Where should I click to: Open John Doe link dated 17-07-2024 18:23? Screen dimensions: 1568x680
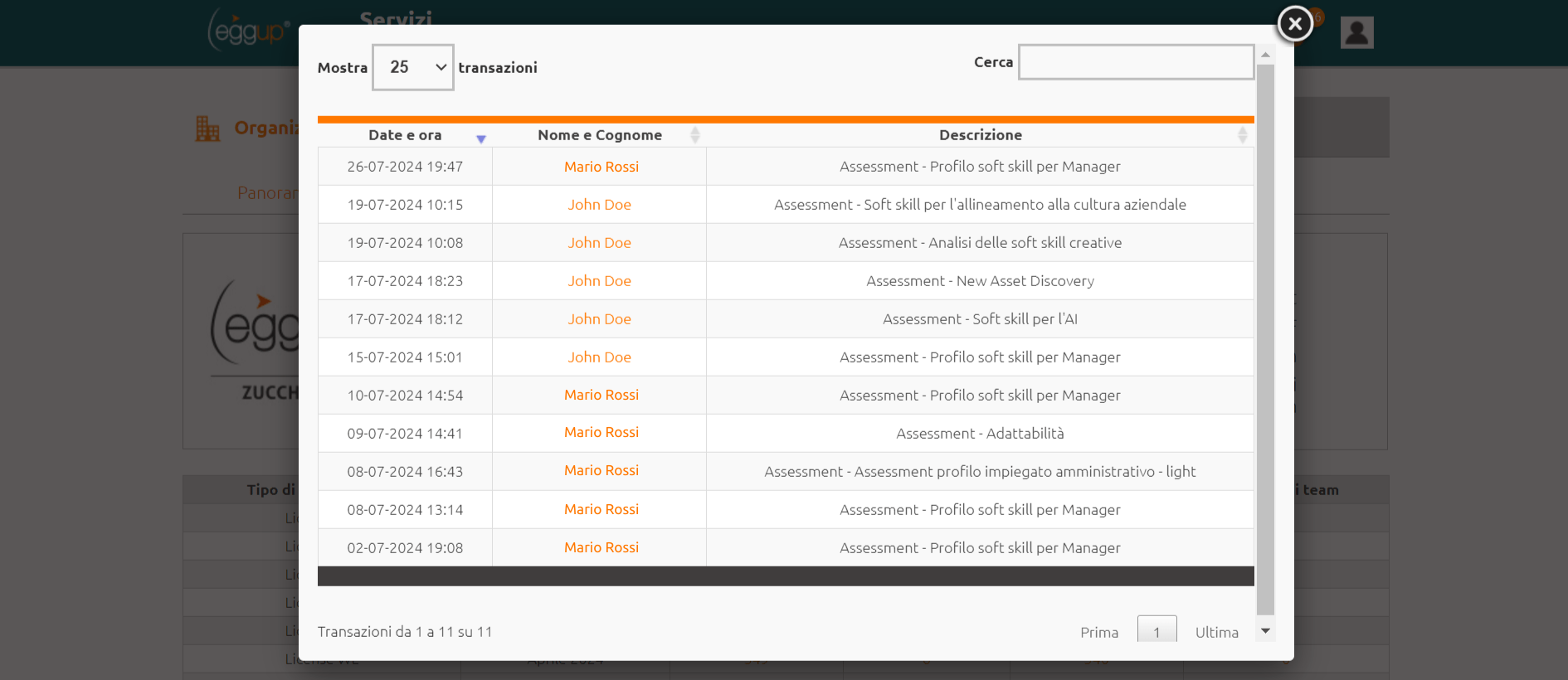(599, 281)
